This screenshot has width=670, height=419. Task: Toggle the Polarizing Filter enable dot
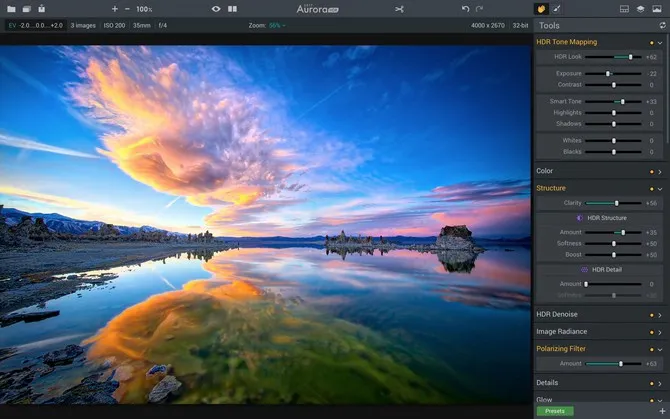[651, 349]
